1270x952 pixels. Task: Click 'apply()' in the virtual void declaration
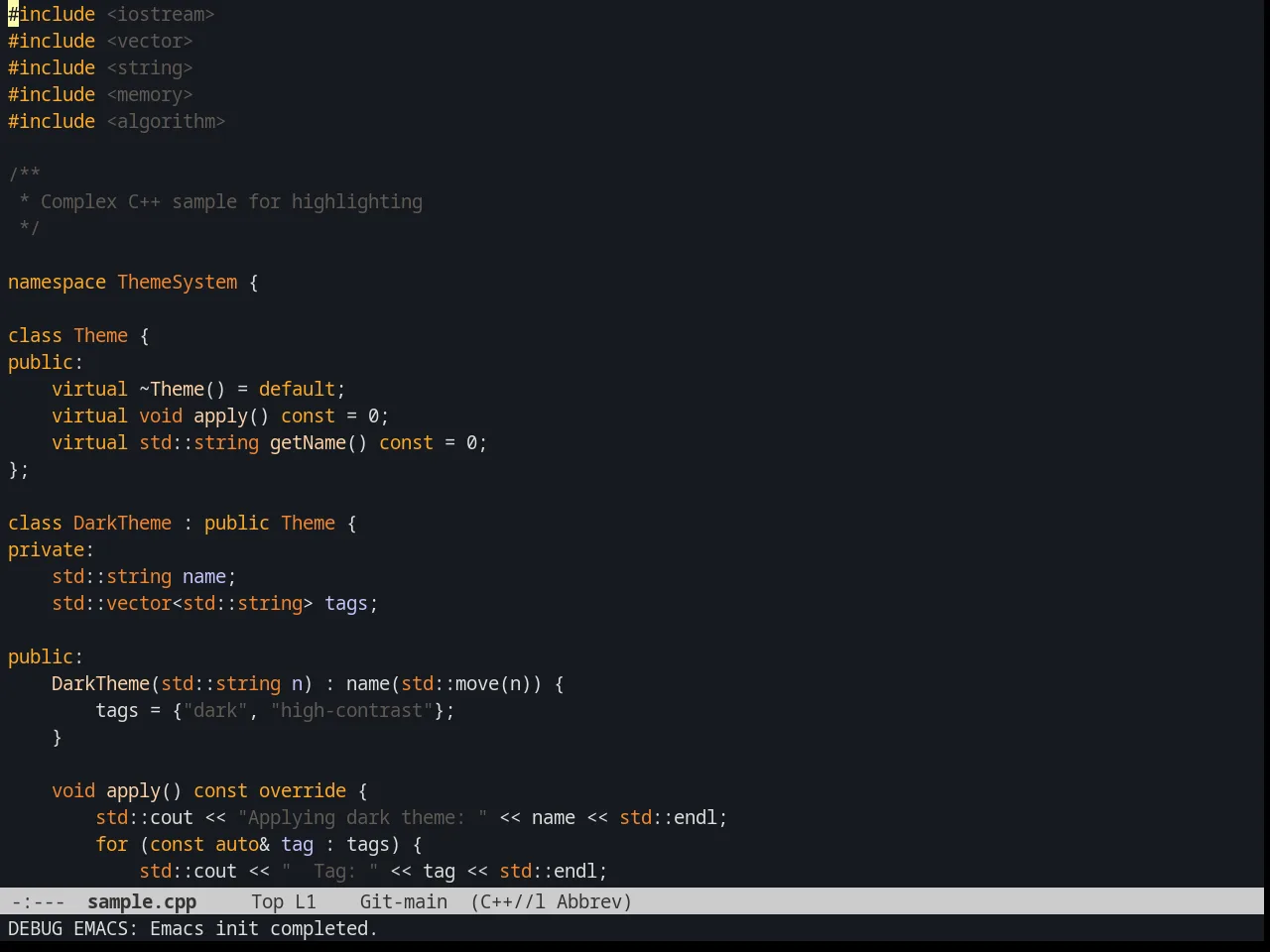pyautogui.click(x=231, y=416)
